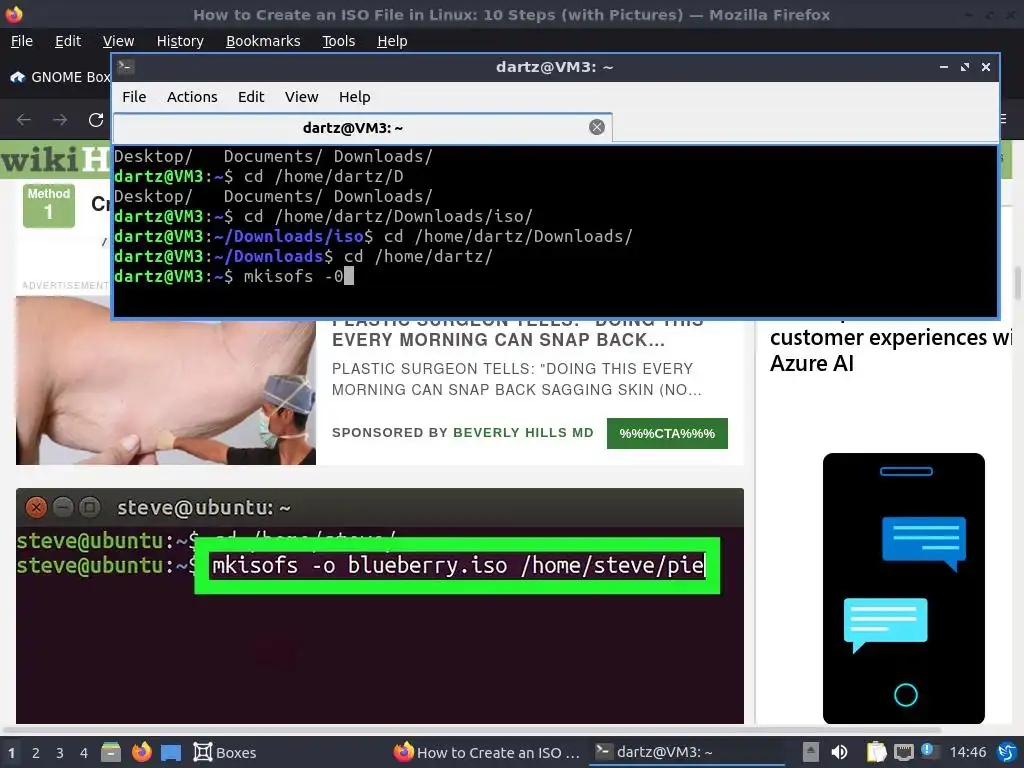The image size is (1024, 768).
Task: Open the file manager from the taskbar
Action: coord(111,752)
